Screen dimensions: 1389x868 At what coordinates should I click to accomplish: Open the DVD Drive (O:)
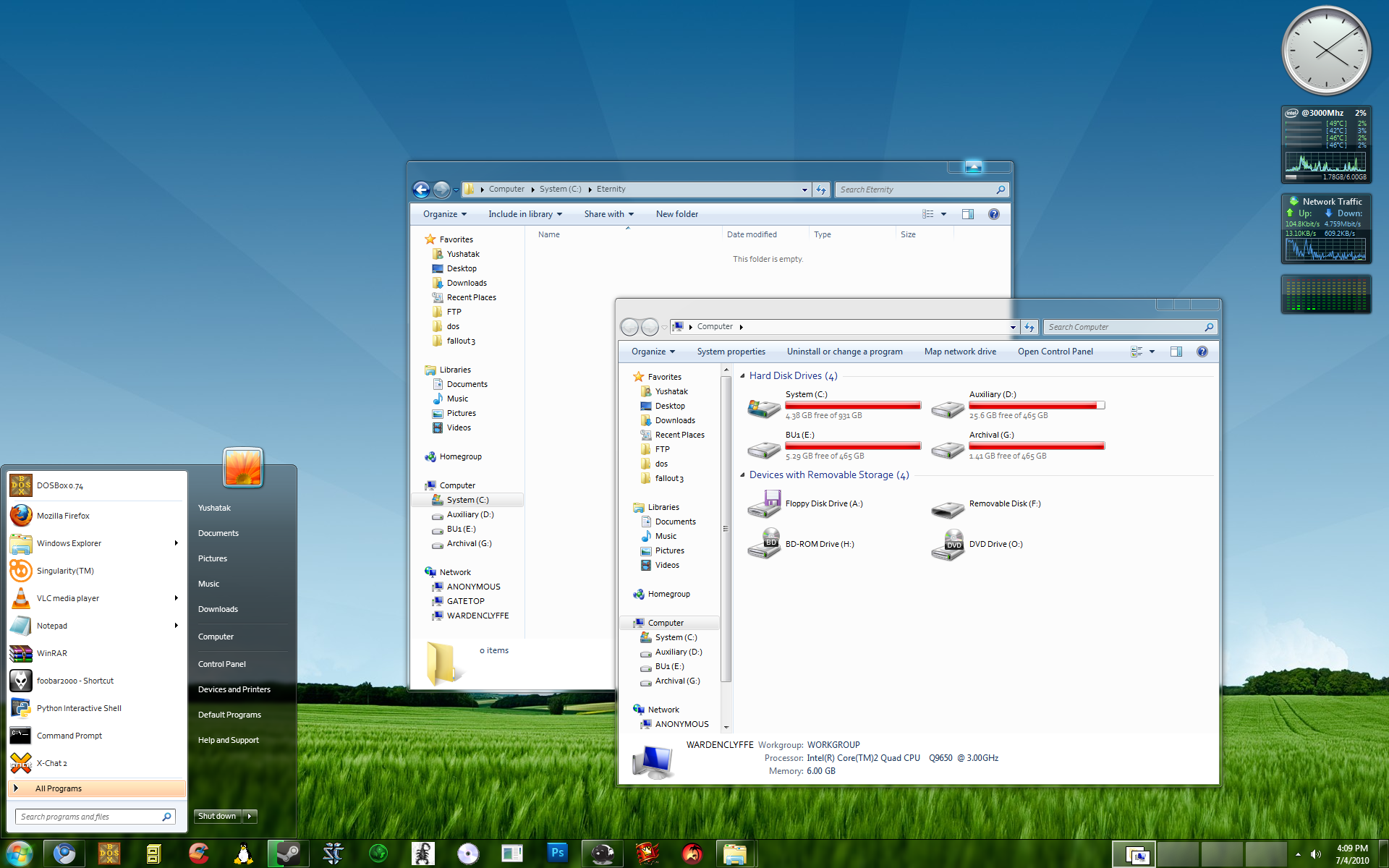(948, 545)
